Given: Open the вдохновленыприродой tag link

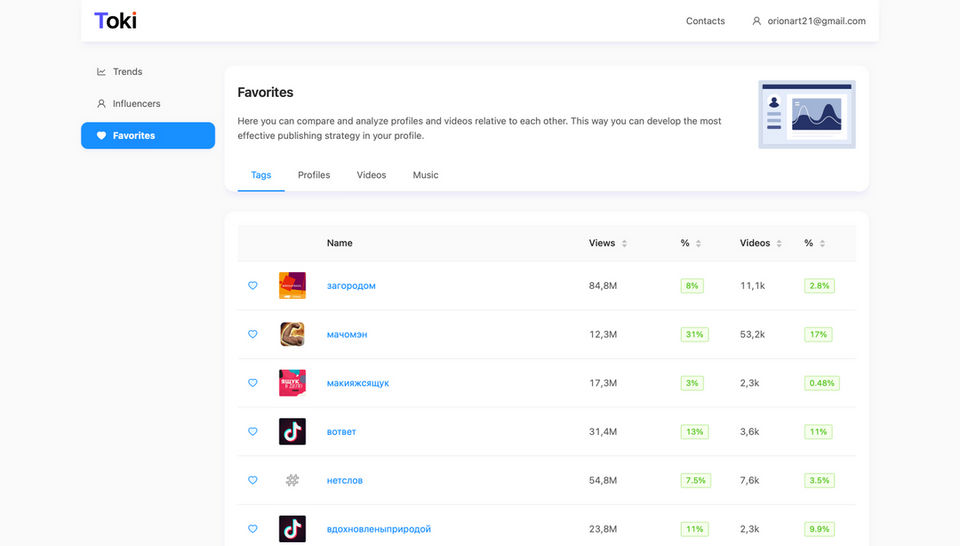Looking at the screenshot, I should point(378,529).
